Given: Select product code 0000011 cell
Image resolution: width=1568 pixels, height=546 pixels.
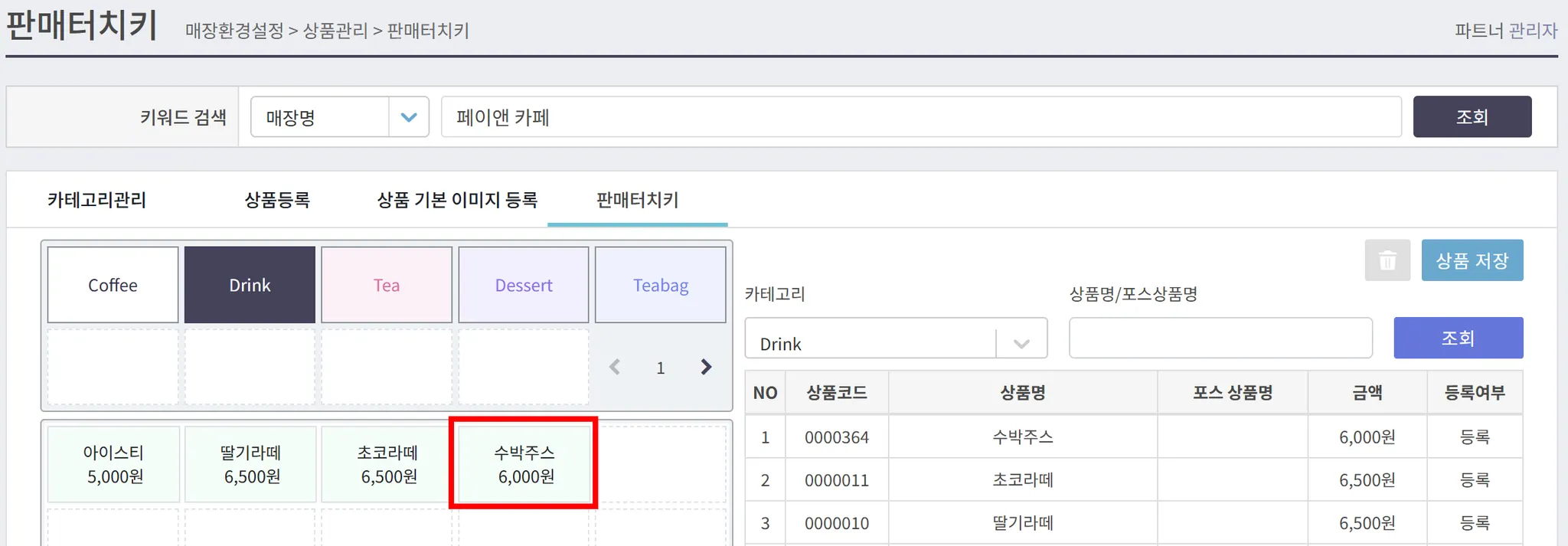Looking at the screenshot, I should 837,480.
